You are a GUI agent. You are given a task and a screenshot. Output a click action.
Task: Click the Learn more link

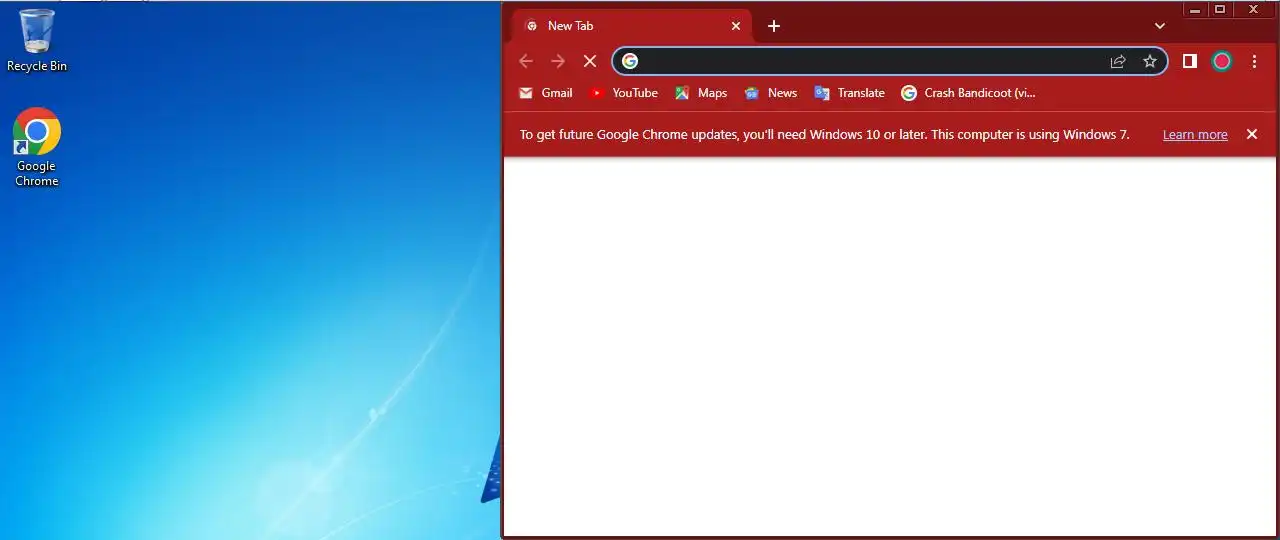[1195, 135]
